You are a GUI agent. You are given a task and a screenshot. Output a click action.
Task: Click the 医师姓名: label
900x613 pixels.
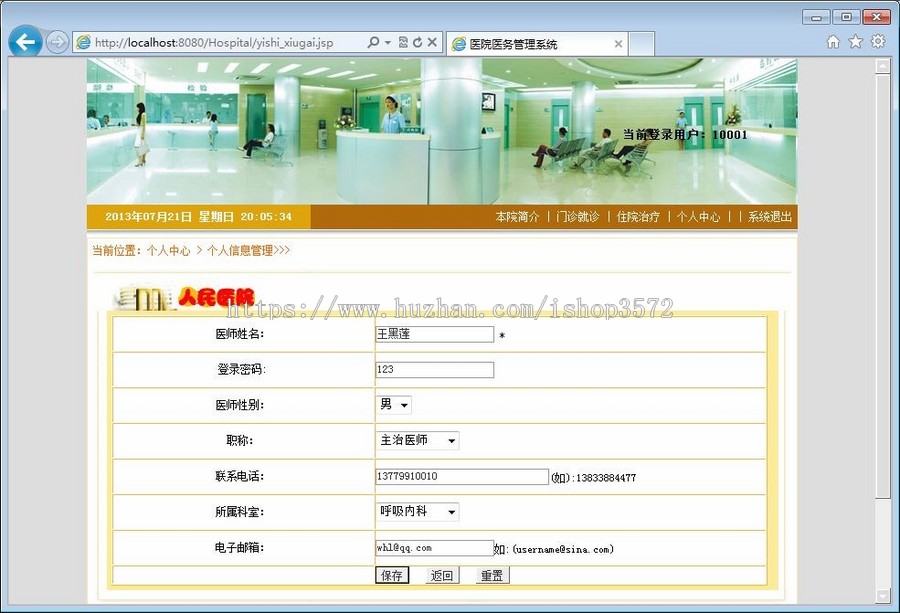click(x=239, y=334)
